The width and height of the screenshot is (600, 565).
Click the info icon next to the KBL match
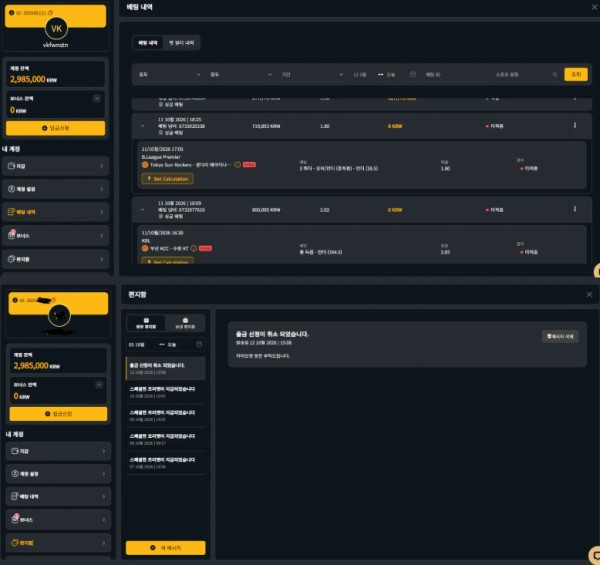[194, 249]
